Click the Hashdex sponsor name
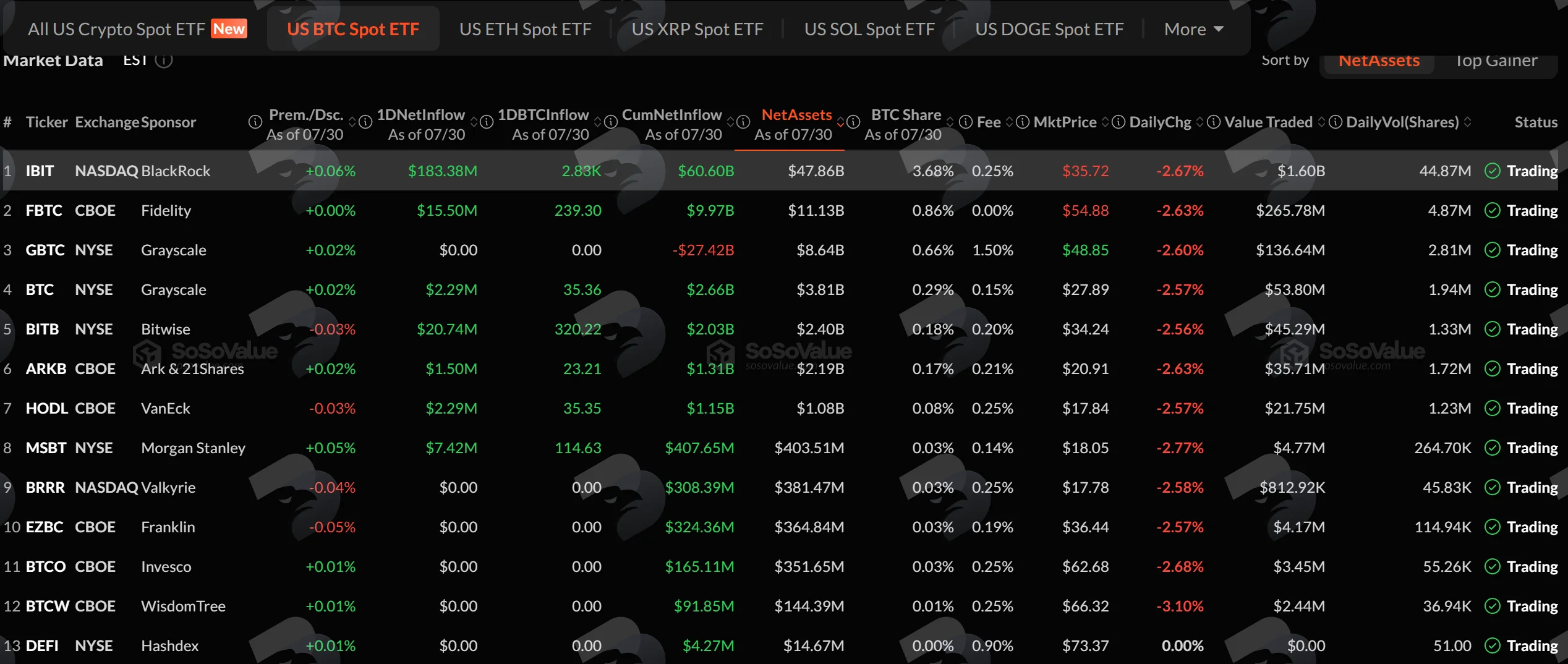The image size is (1568, 664). (x=169, y=645)
